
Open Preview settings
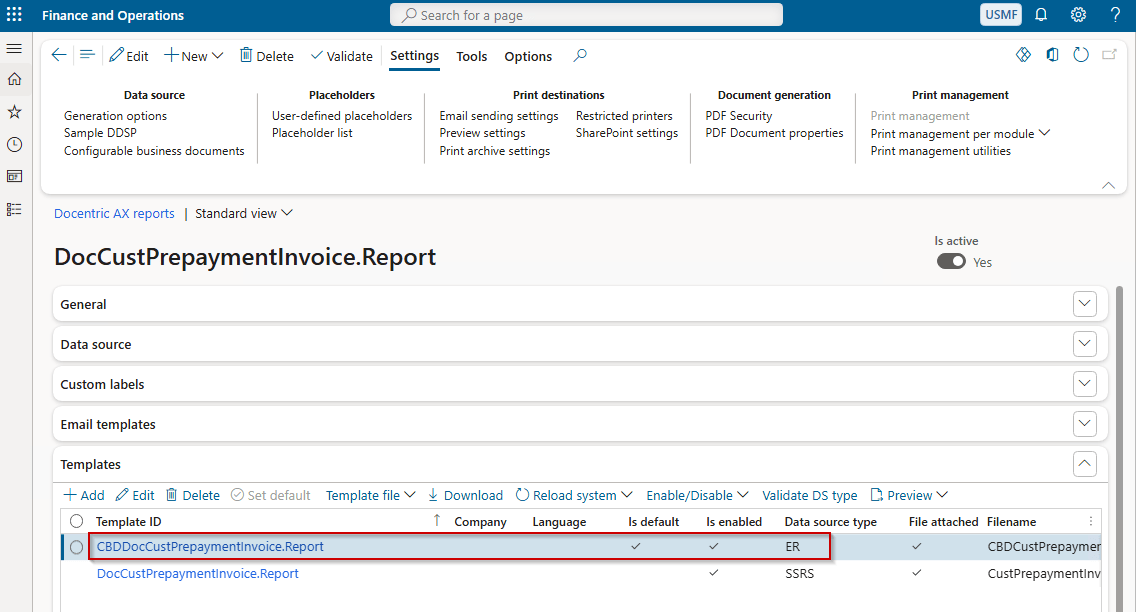point(483,133)
